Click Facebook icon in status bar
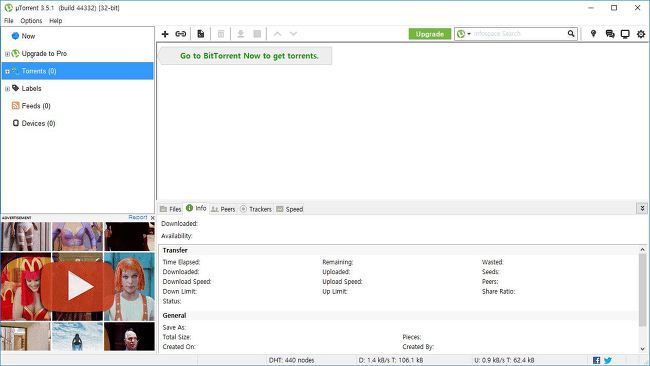Viewport: 650px width, 366px height. 597,360
